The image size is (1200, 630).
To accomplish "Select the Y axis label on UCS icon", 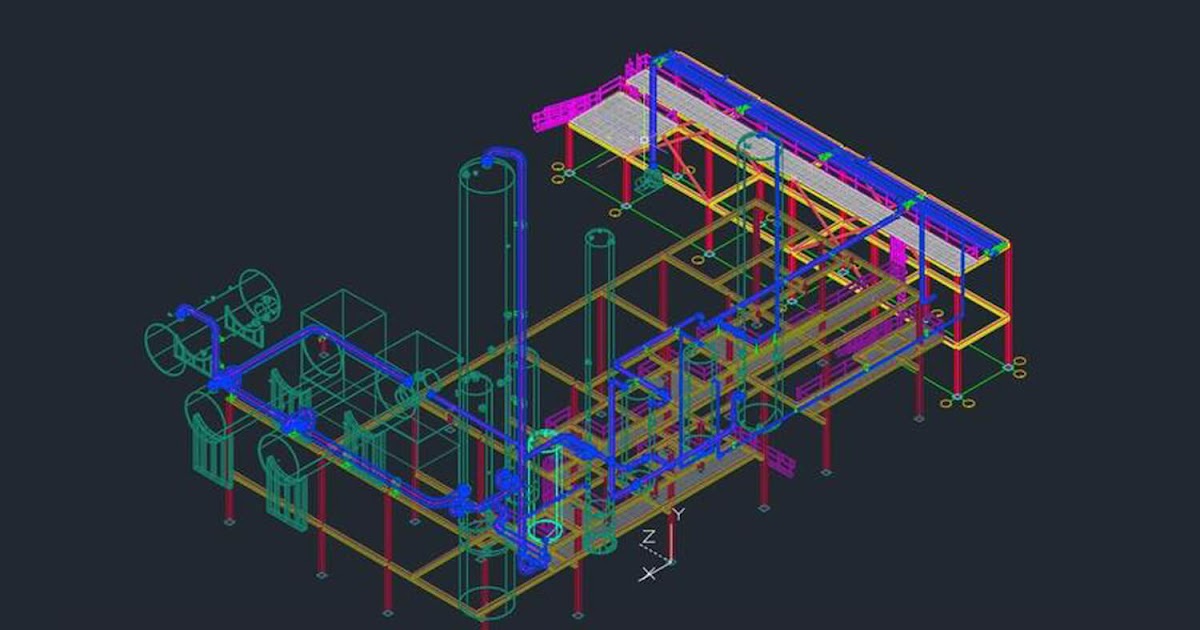I will [x=678, y=512].
